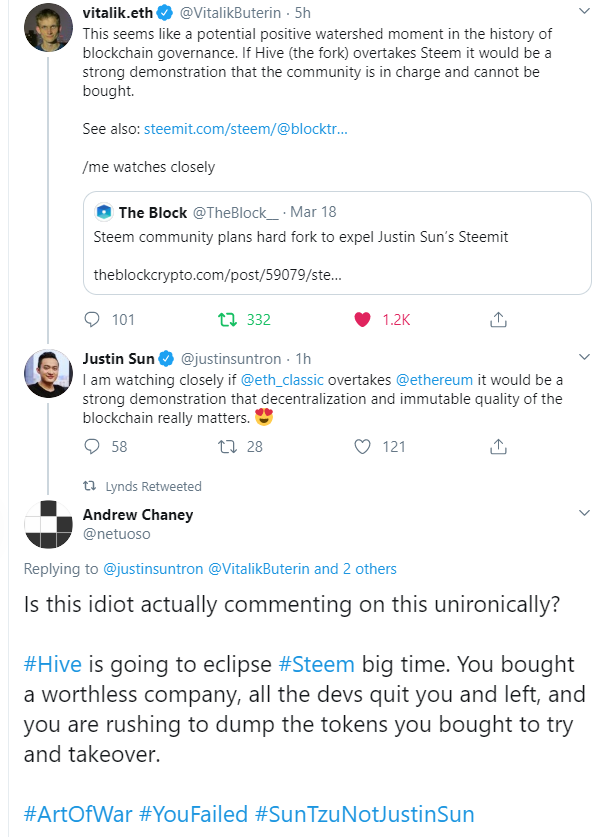
Task: Open the more-options chevron on Vitalik's tweet
Action: (584, 12)
